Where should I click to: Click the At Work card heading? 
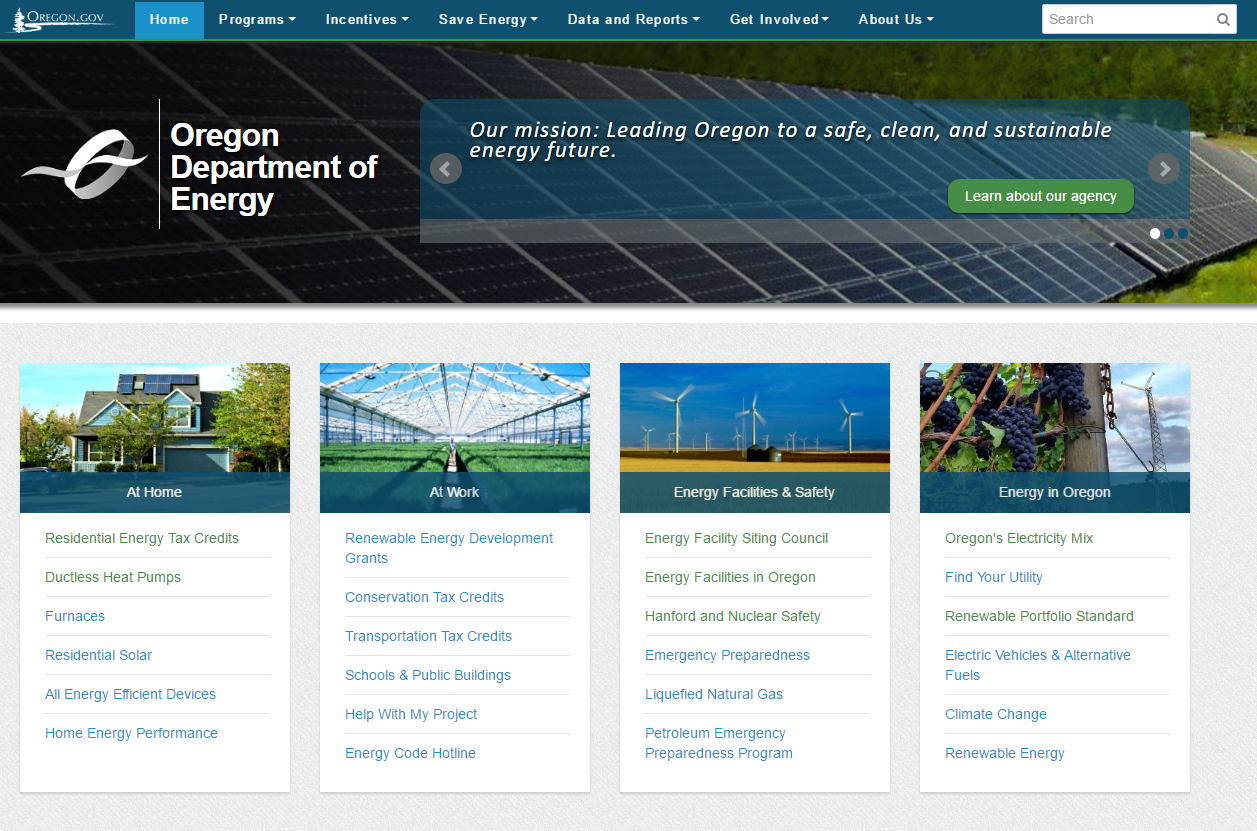coord(455,492)
